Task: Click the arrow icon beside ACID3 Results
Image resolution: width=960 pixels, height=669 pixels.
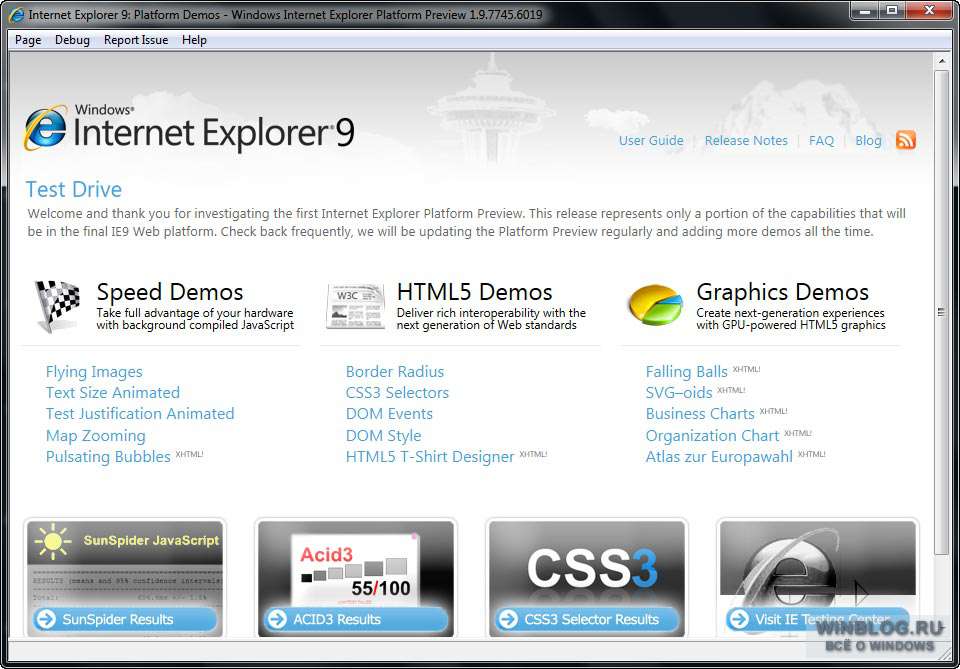Action: pyautogui.click(x=277, y=619)
